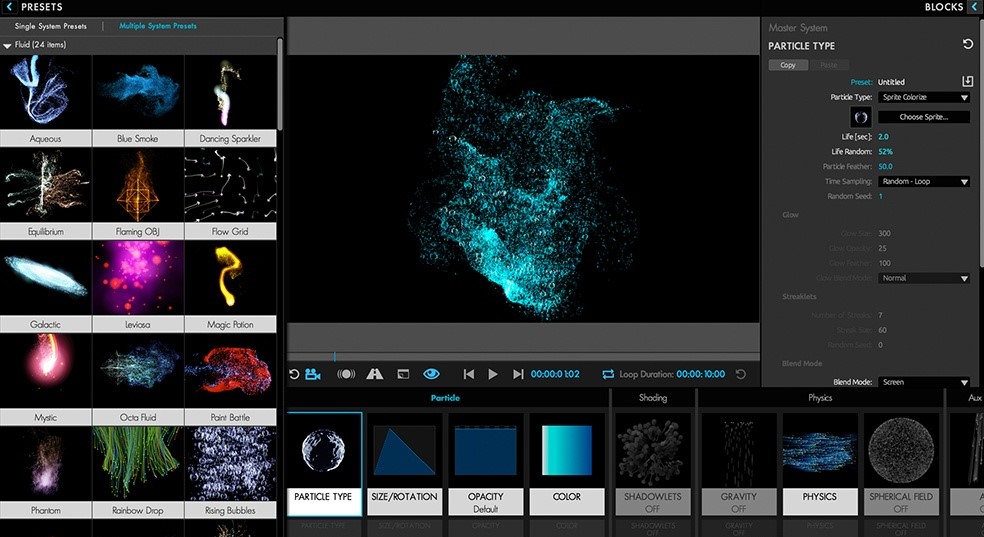Reset the Particle Type settings
This screenshot has width=984, height=537.
pos(967,45)
